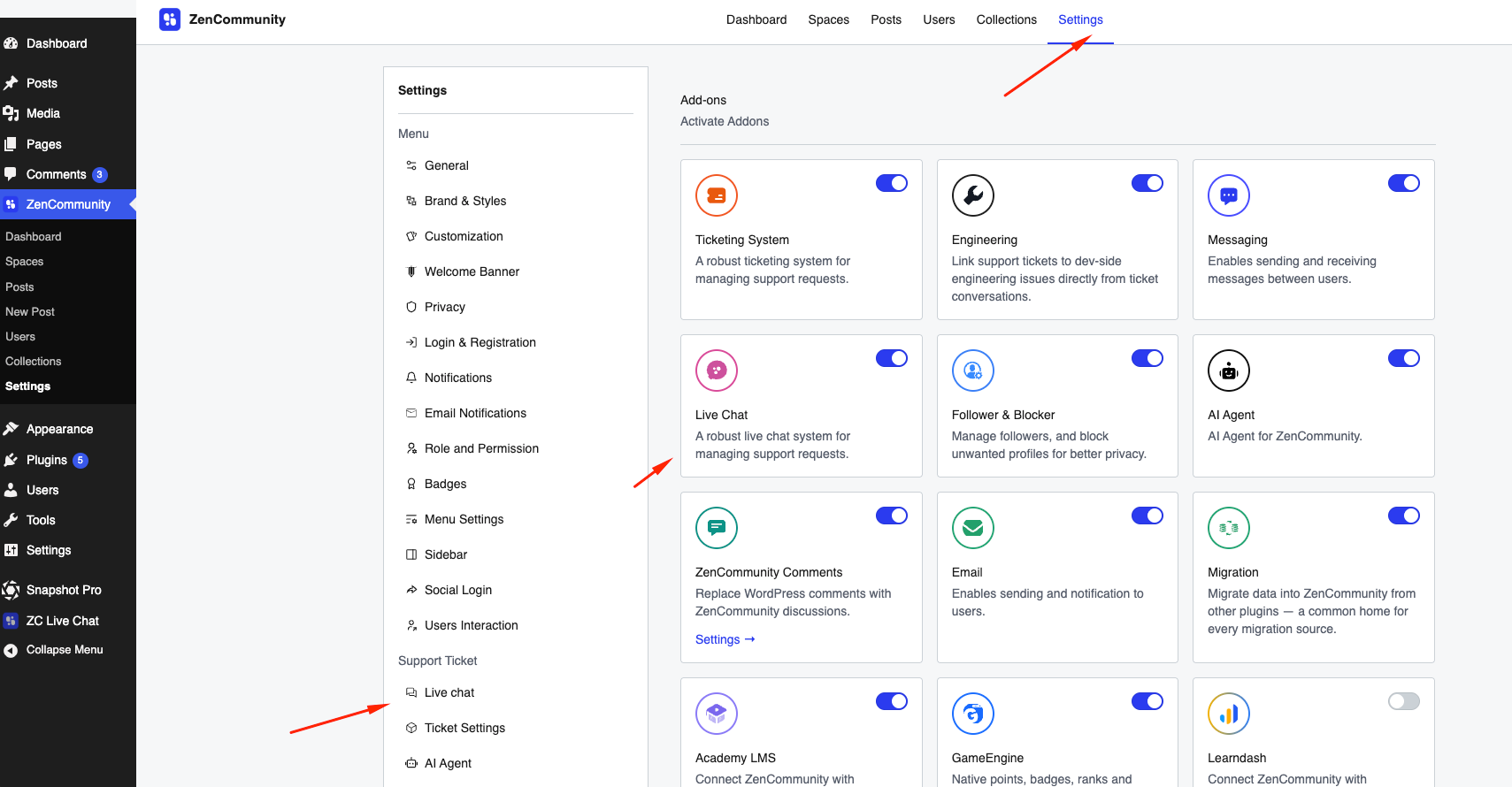
Task: Click the Academy LMS addon icon
Action: pyautogui.click(x=717, y=714)
